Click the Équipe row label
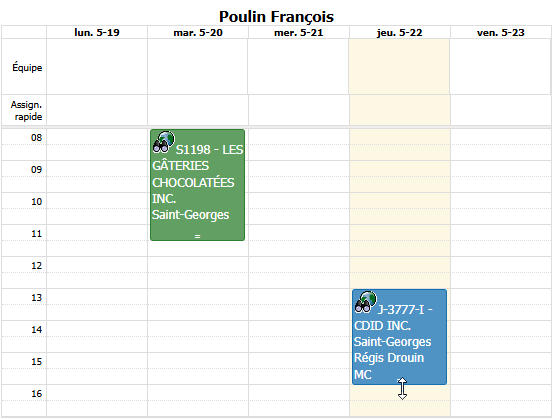554x420 pixels. pyautogui.click(x=27, y=67)
